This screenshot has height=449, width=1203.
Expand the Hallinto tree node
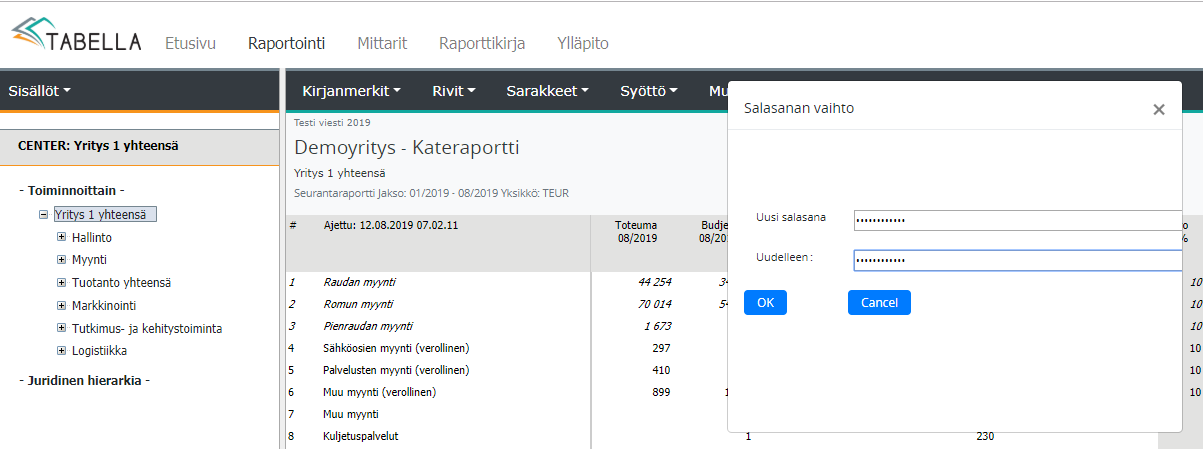coord(61,237)
